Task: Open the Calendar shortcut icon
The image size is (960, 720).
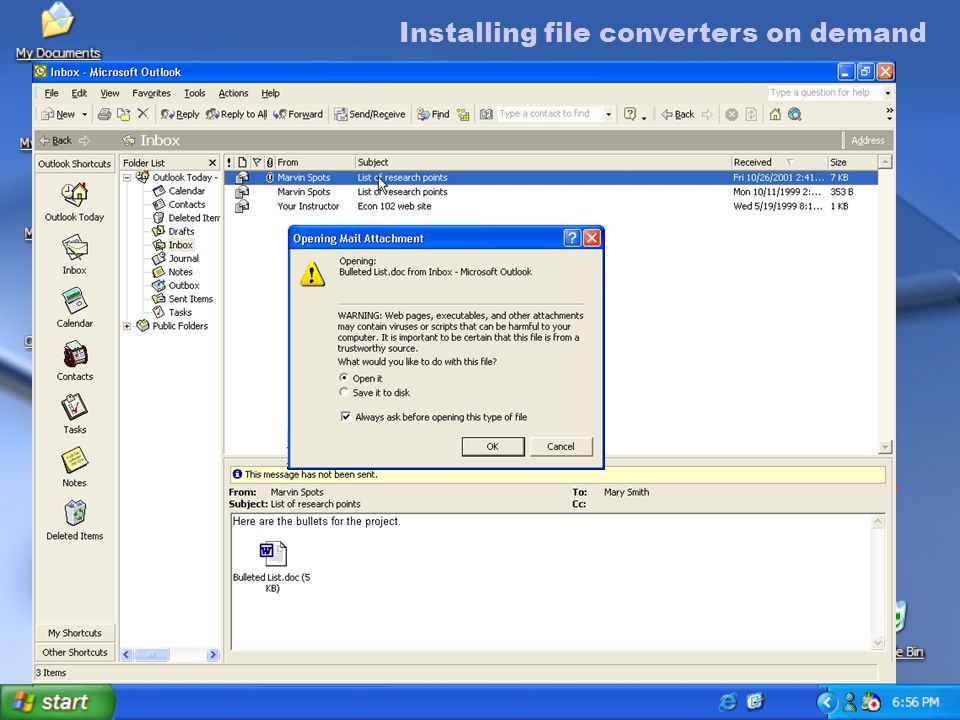Action: (x=74, y=301)
